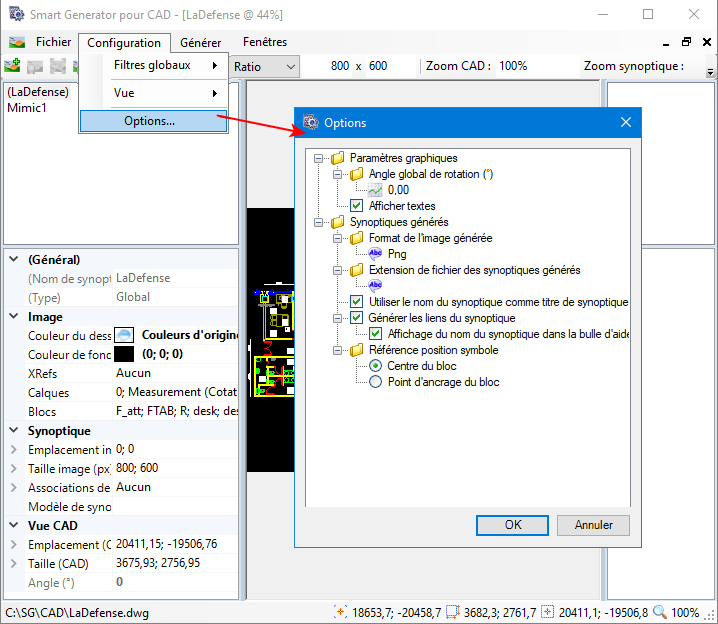Collapse Extension de fichier des synoptiques node

click(x=337, y=271)
